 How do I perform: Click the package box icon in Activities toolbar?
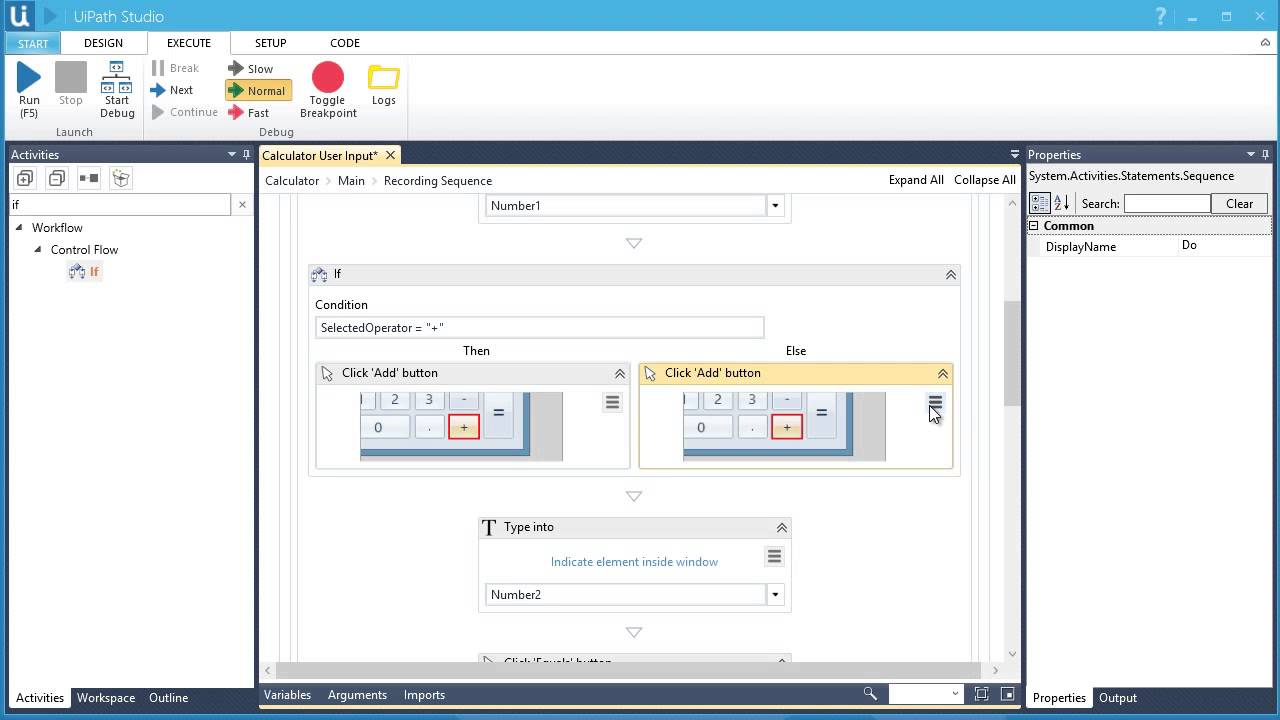coord(121,178)
